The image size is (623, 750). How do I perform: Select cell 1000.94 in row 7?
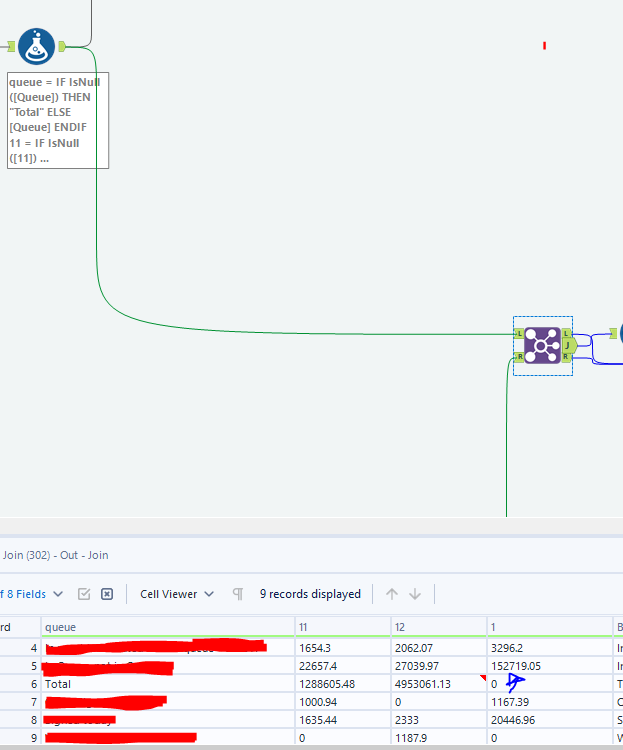point(343,702)
